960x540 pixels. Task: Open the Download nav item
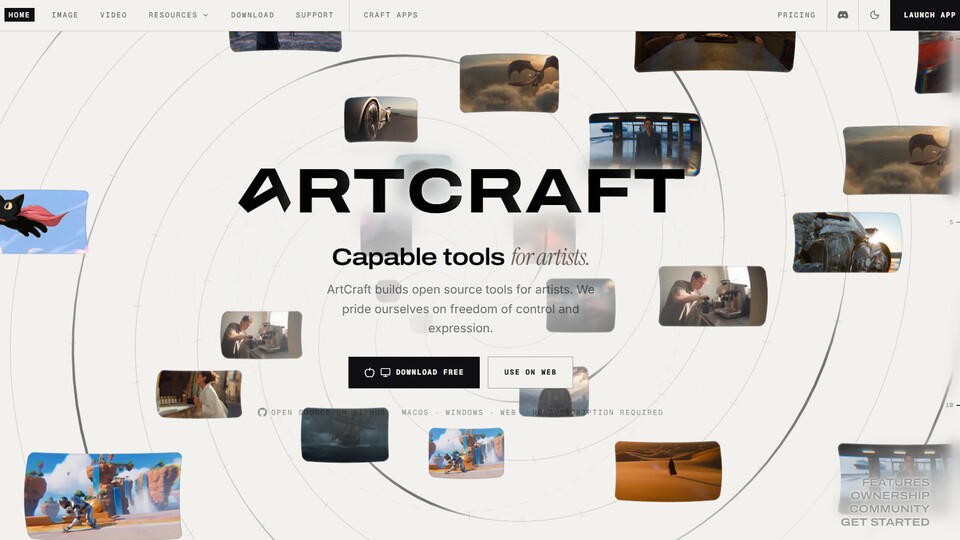click(x=252, y=15)
